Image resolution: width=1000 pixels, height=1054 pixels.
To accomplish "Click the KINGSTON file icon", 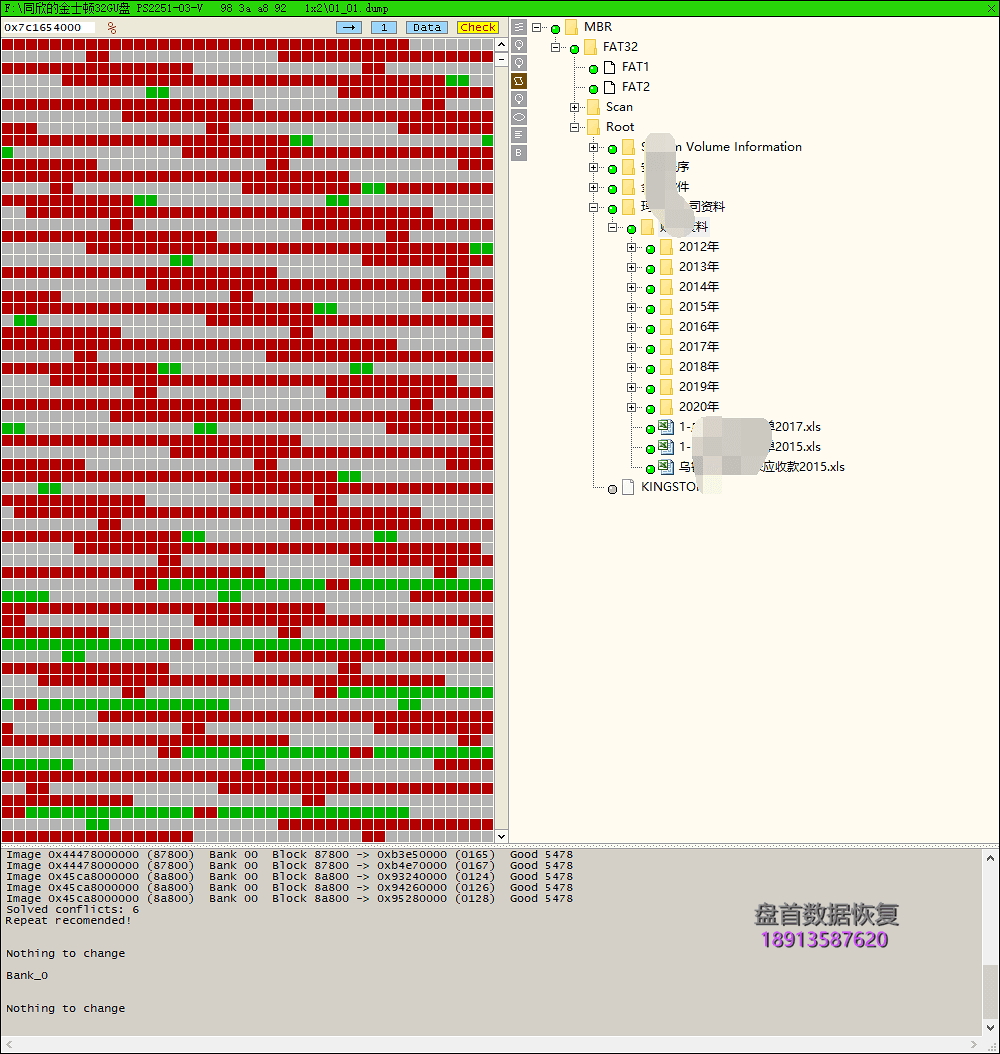I will pos(628,487).
